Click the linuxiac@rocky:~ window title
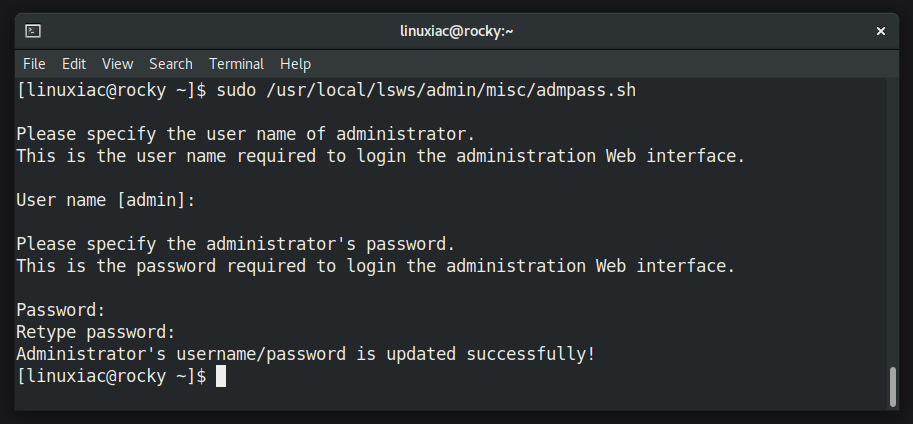 pyautogui.click(x=456, y=31)
